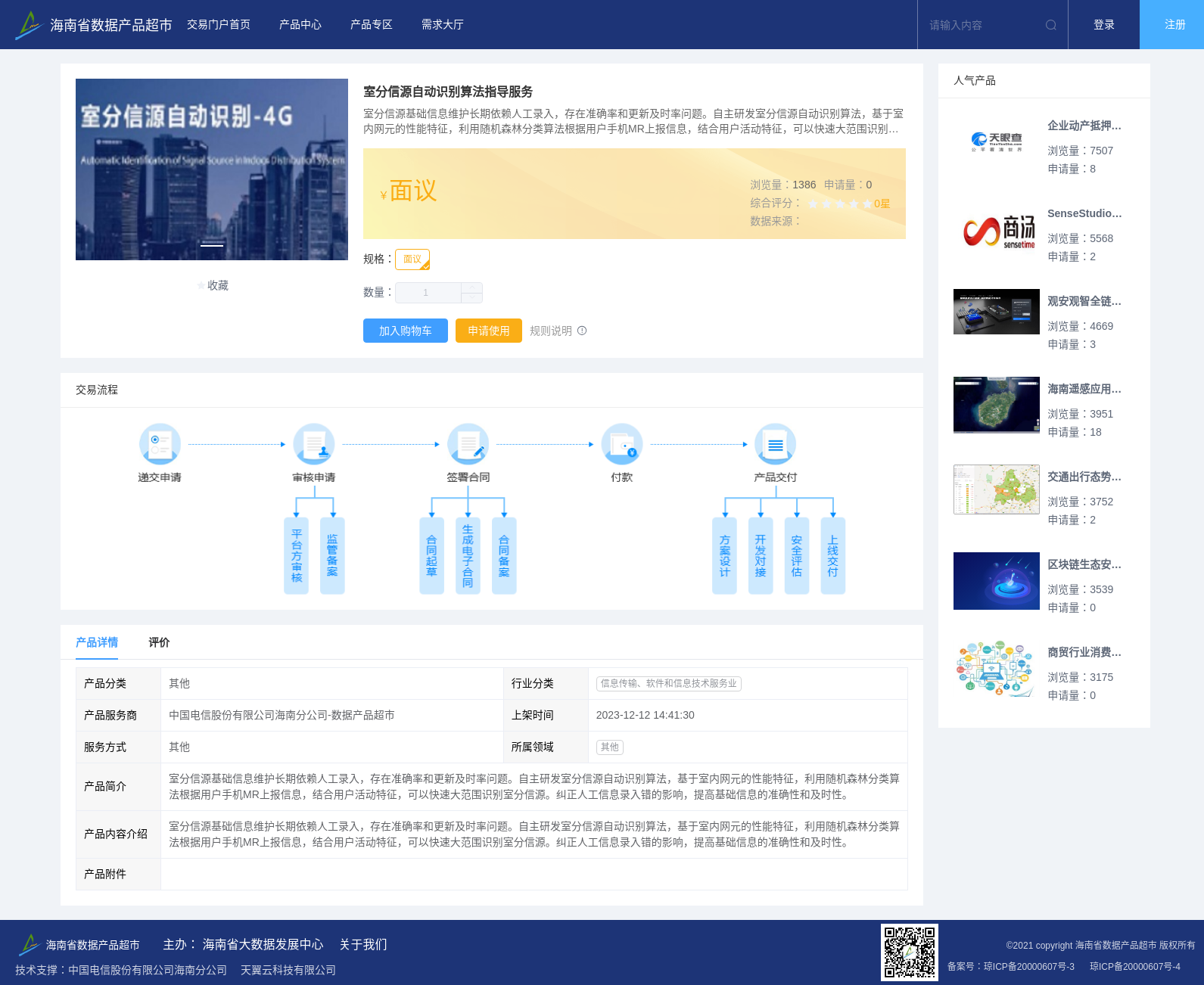The height and width of the screenshot is (985, 1204).
Task: Open 商贸行业消费... product title
Action: 1084,652
